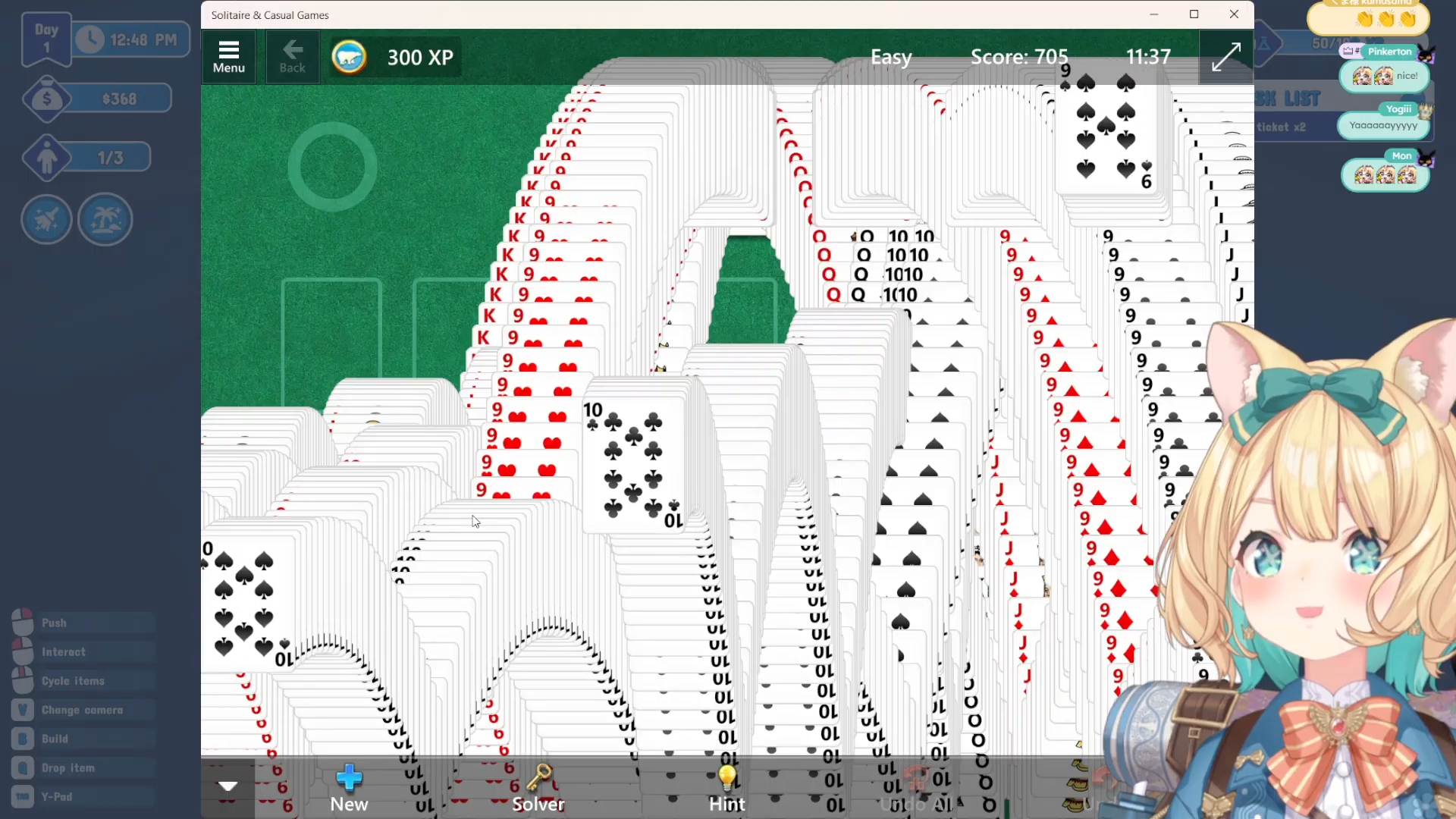Toggle fullscreen with diagonal arrows icon

click(x=1225, y=57)
